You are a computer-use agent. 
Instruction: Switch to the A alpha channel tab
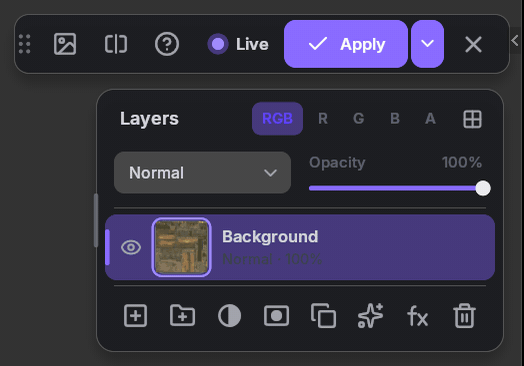tap(430, 119)
